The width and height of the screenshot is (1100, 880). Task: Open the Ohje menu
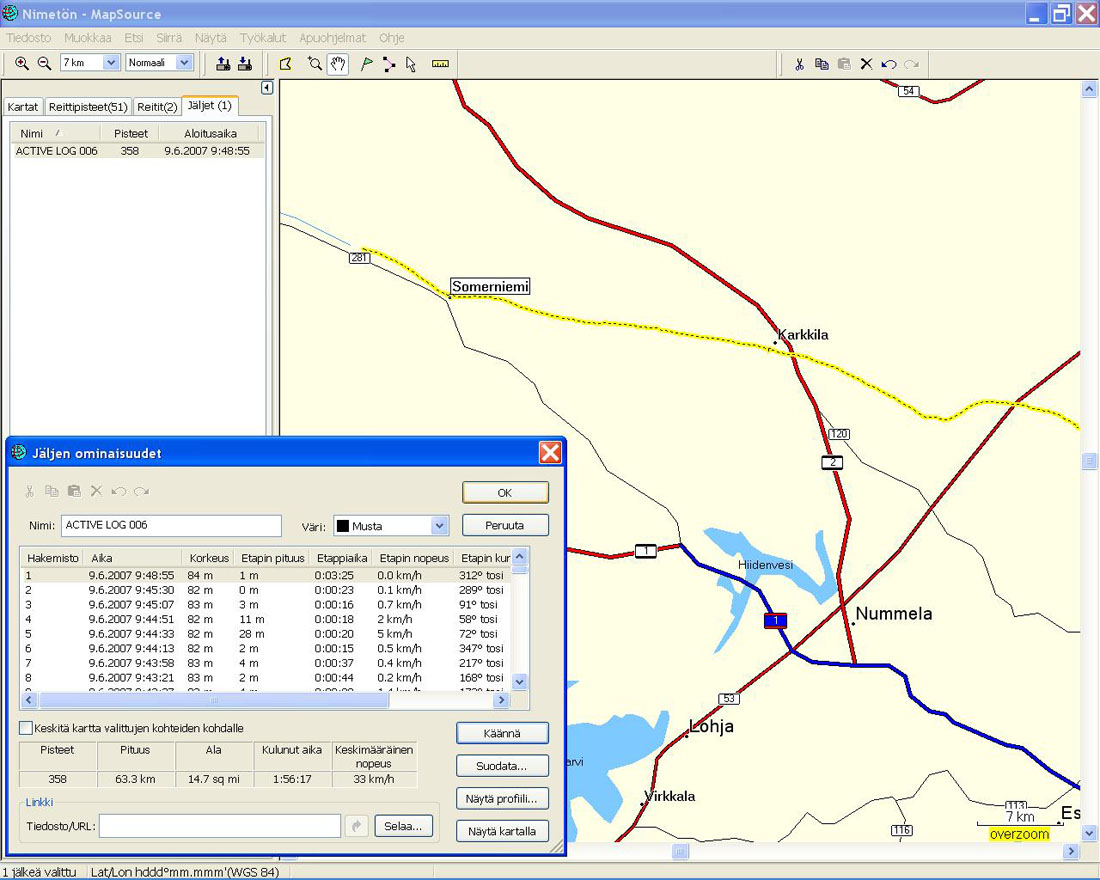click(x=391, y=38)
